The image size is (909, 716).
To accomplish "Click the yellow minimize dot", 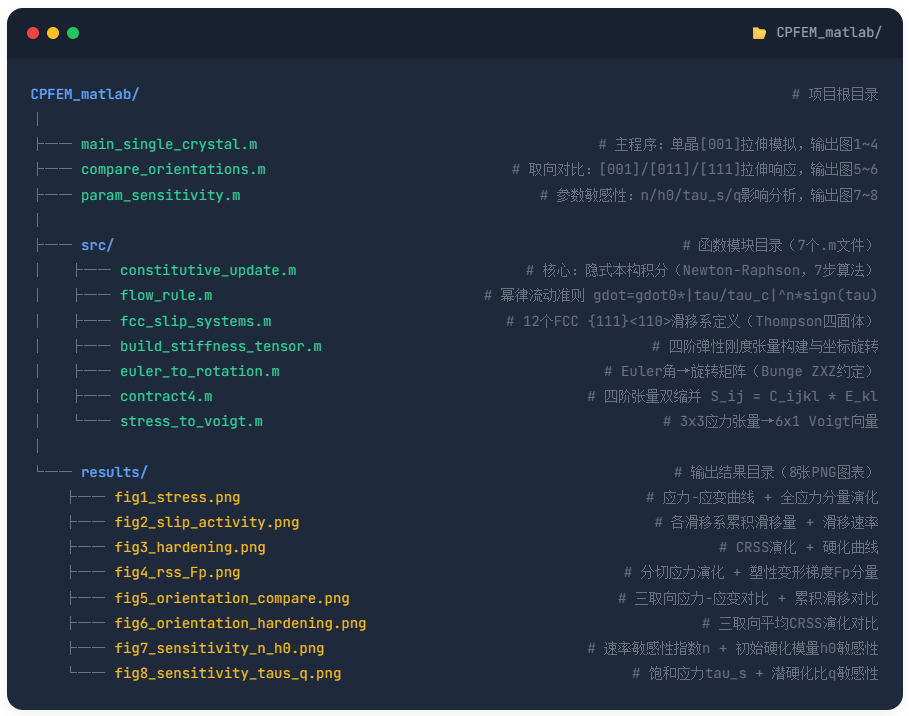I will tap(53, 33).
